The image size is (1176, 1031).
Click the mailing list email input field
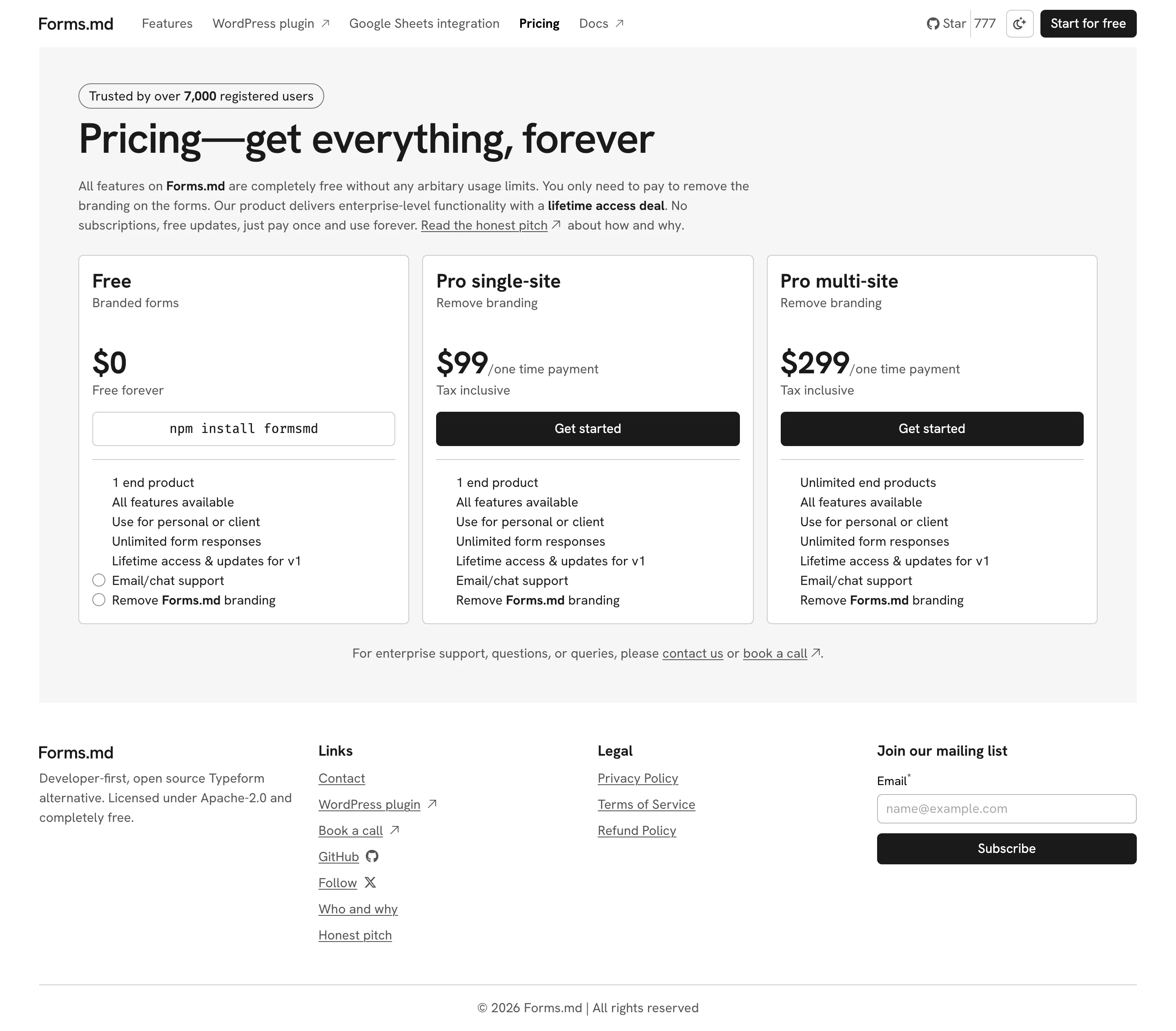pyautogui.click(x=1007, y=808)
